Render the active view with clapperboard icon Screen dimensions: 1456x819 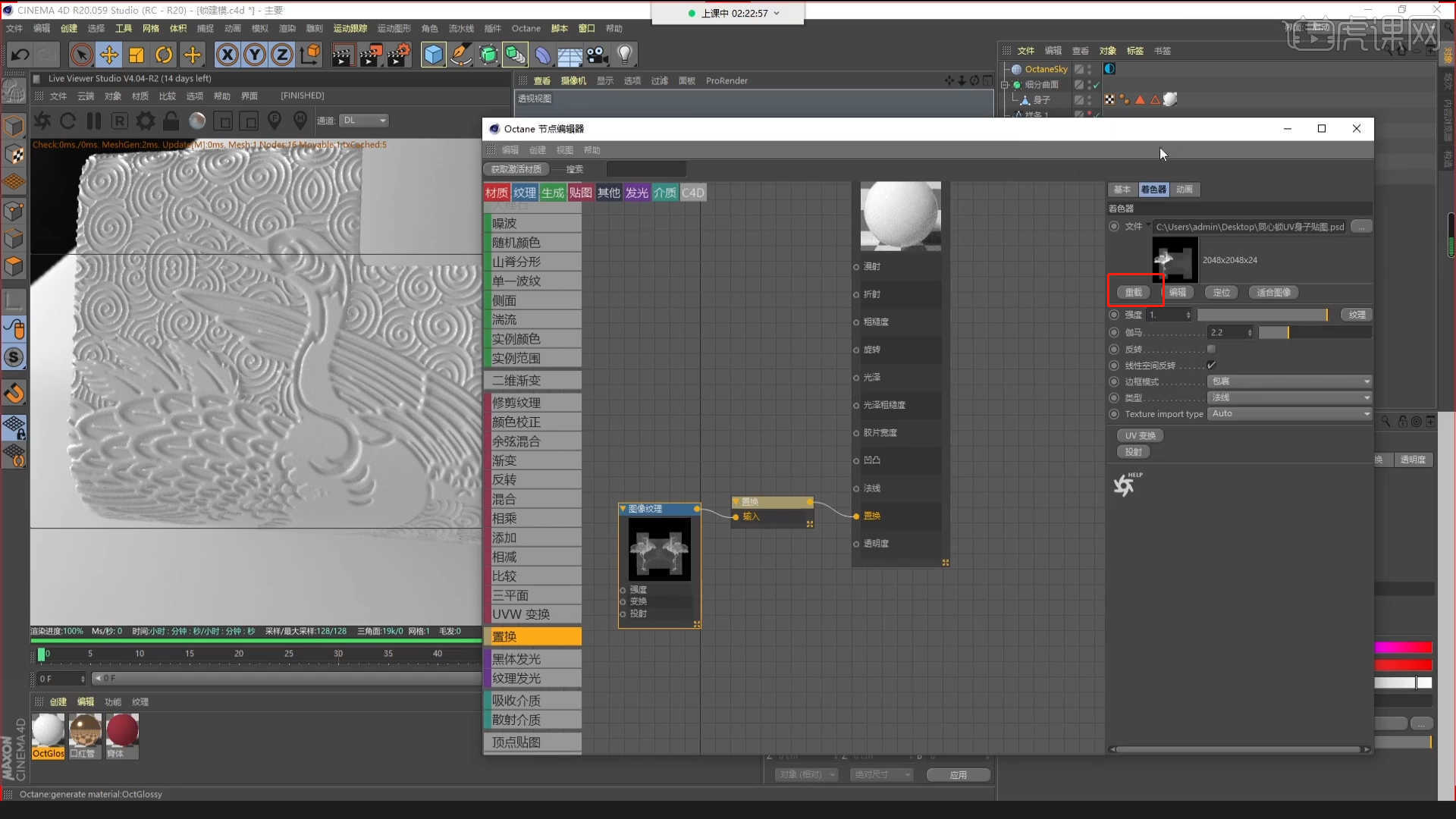pos(342,55)
